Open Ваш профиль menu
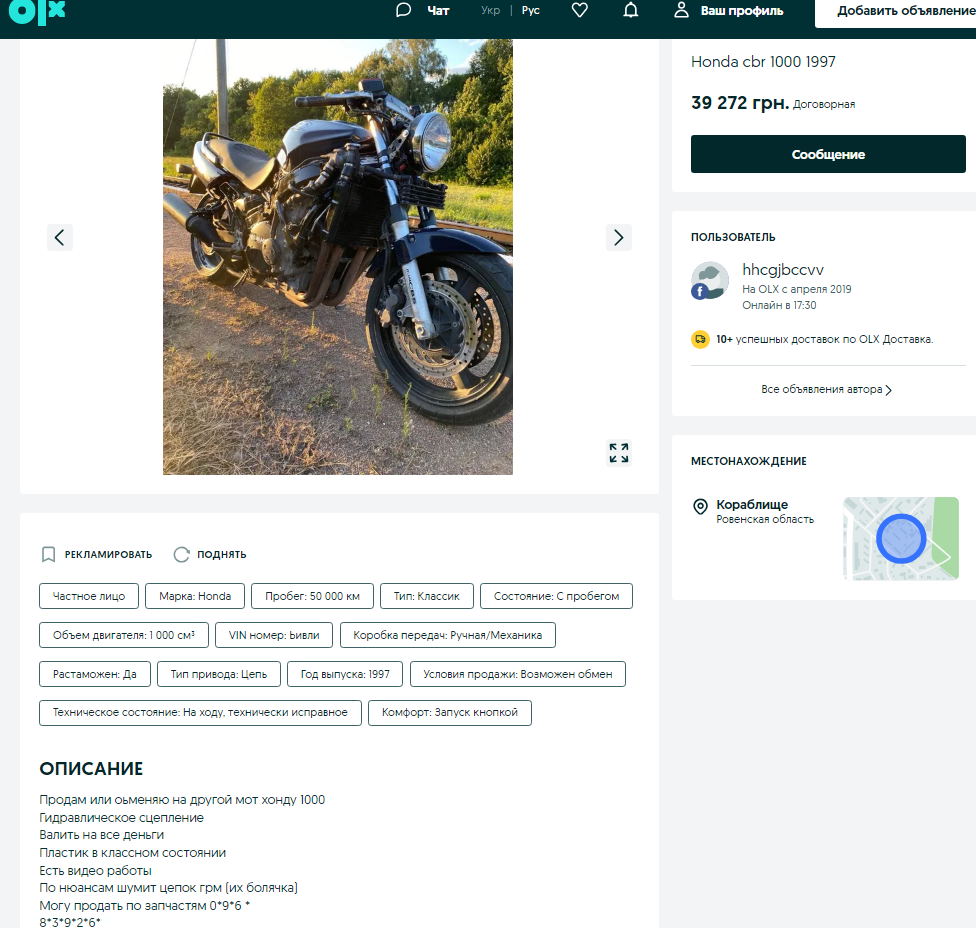Viewport: 976px width, 928px height. click(742, 11)
